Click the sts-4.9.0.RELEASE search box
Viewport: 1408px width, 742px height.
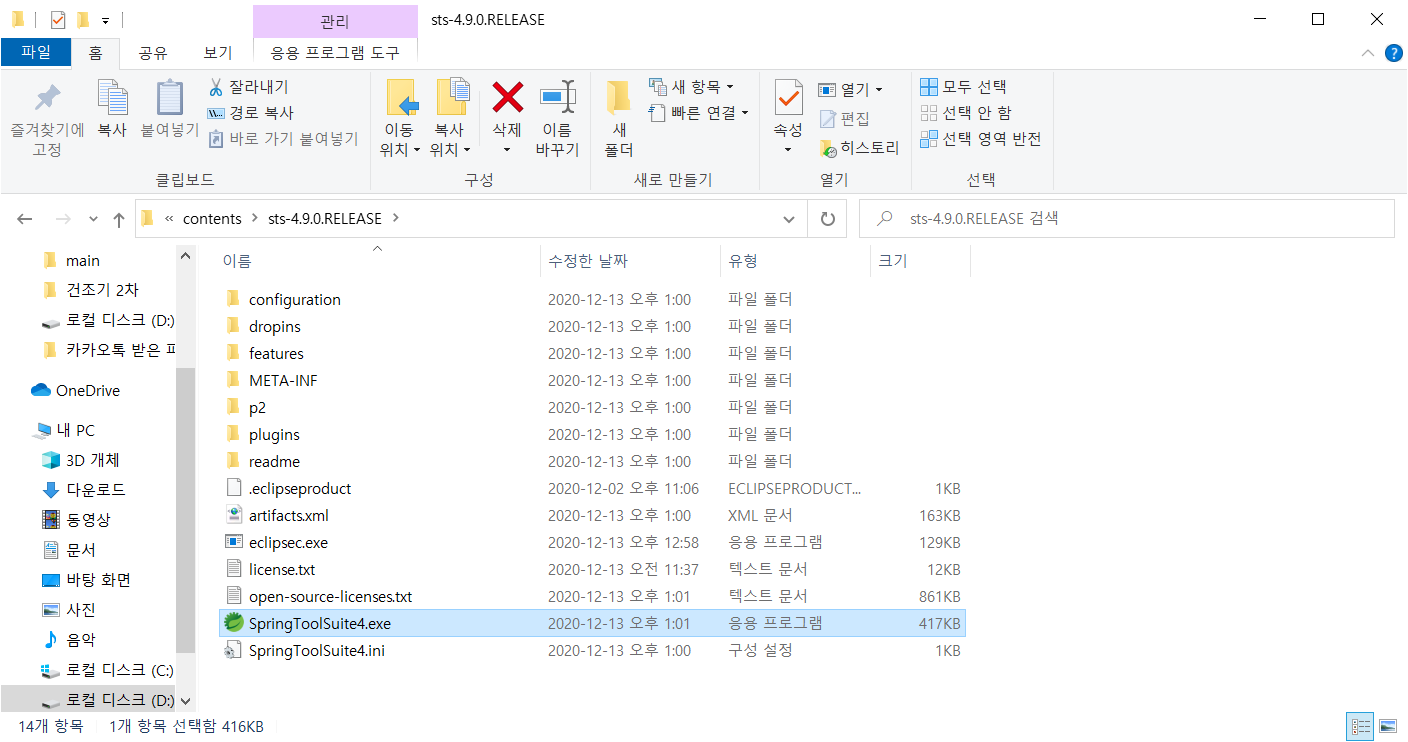point(1127,218)
